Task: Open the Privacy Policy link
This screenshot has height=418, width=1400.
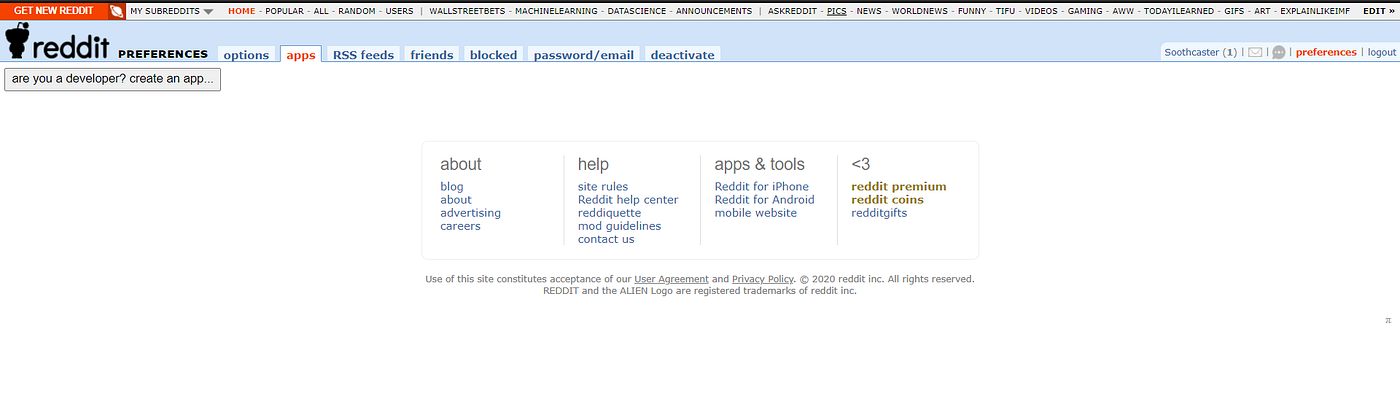Action: pyautogui.click(x=763, y=279)
